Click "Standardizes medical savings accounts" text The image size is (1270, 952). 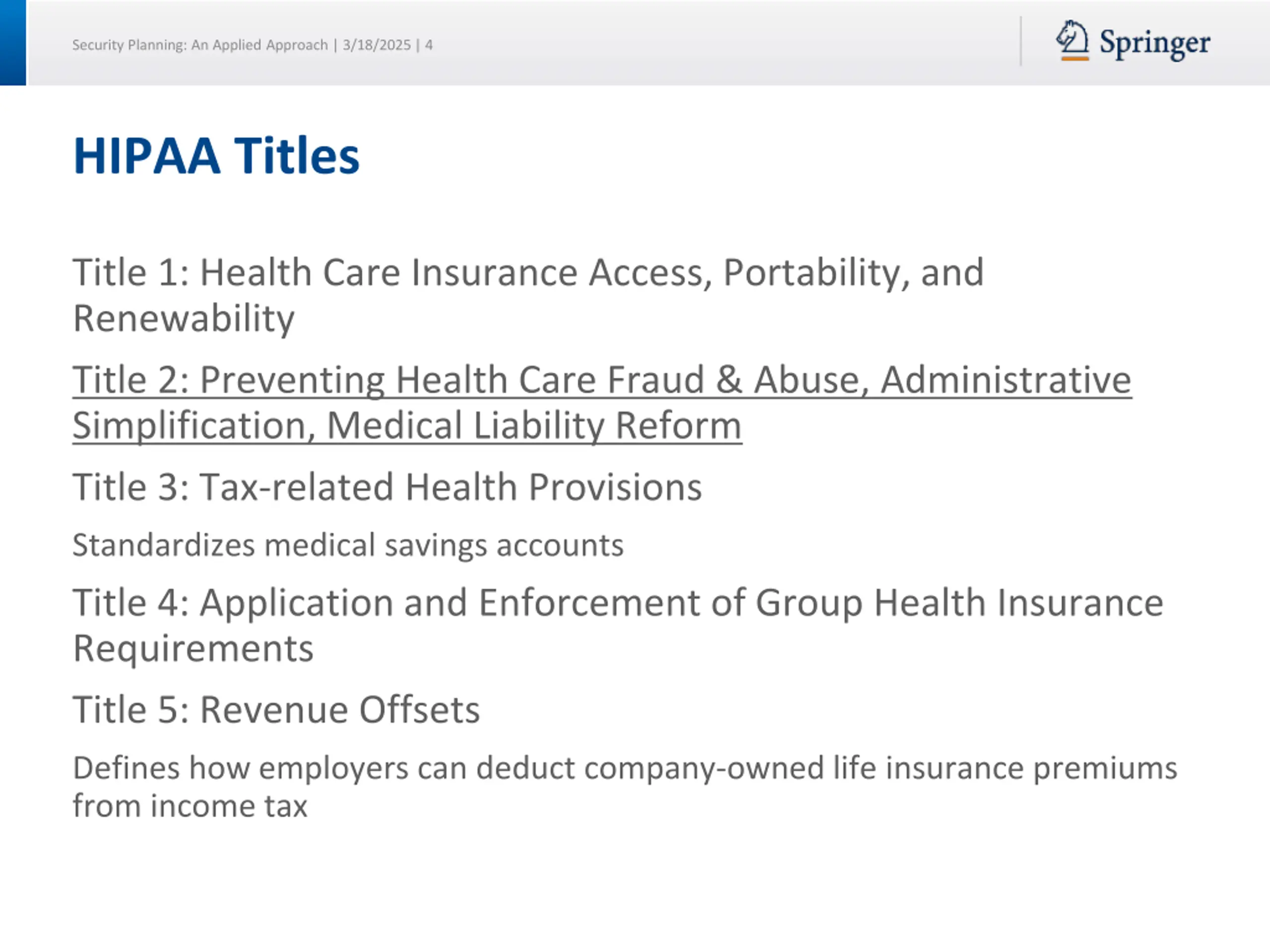tap(347, 545)
